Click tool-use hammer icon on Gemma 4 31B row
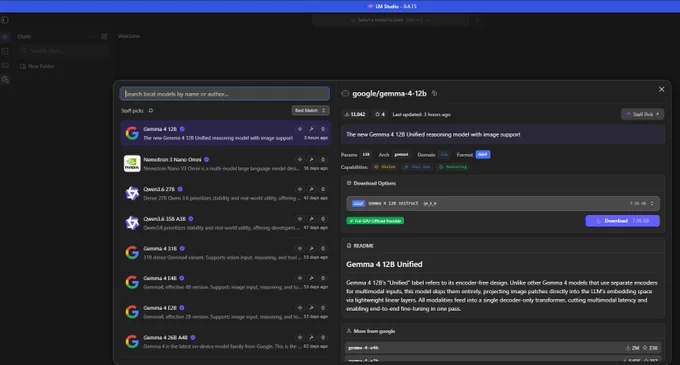This screenshot has width=680, height=365. coord(311,249)
